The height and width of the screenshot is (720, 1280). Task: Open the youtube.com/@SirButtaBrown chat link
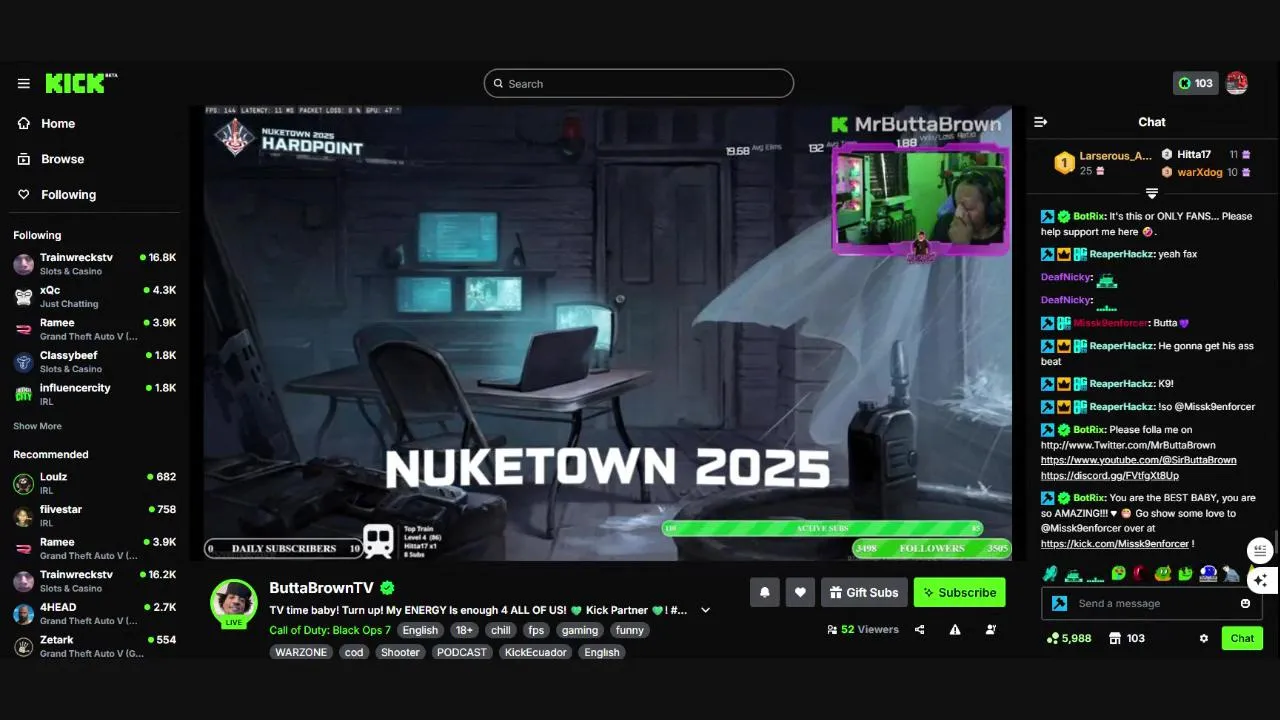coord(1138,460)
